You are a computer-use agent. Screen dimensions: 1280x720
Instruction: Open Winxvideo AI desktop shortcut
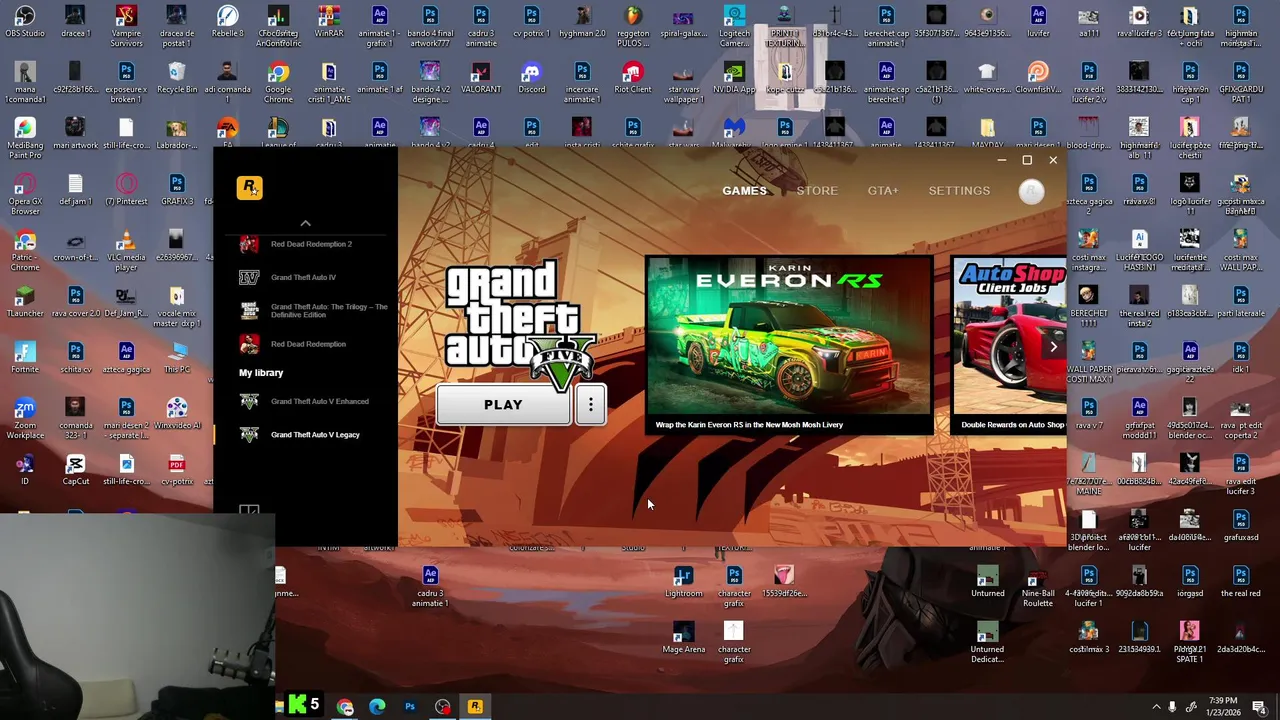pyautogui.click(x=177, y=414)
